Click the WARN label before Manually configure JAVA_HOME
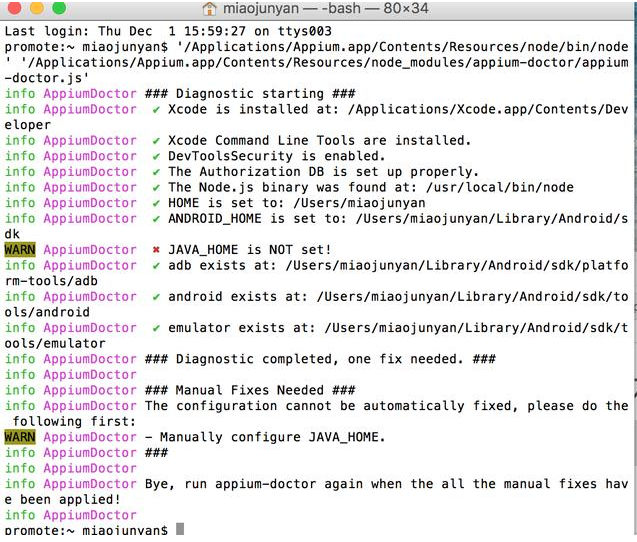 tap(19, 437)
